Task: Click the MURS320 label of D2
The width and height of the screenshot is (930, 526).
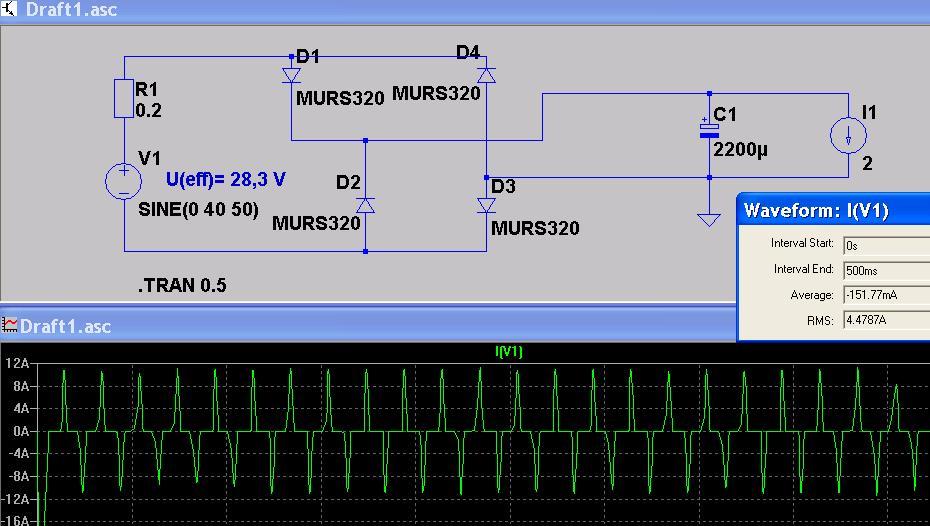Action: click(x=316, y=224)
